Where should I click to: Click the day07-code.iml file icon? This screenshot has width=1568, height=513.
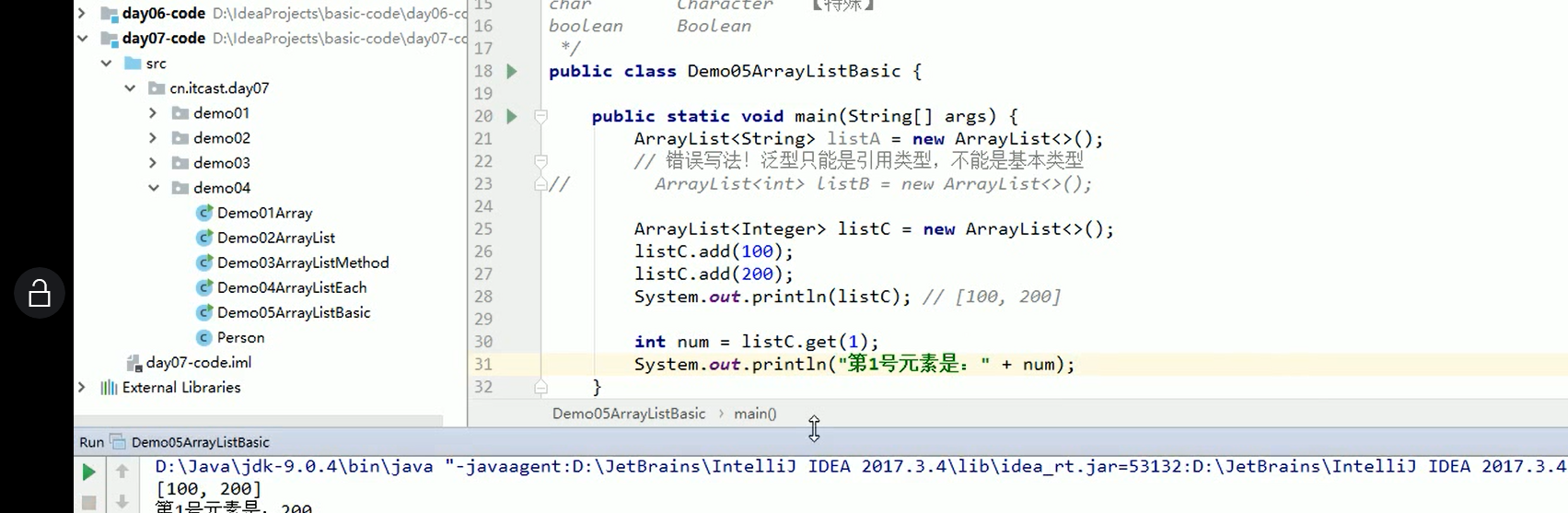(x=134, y=363)
